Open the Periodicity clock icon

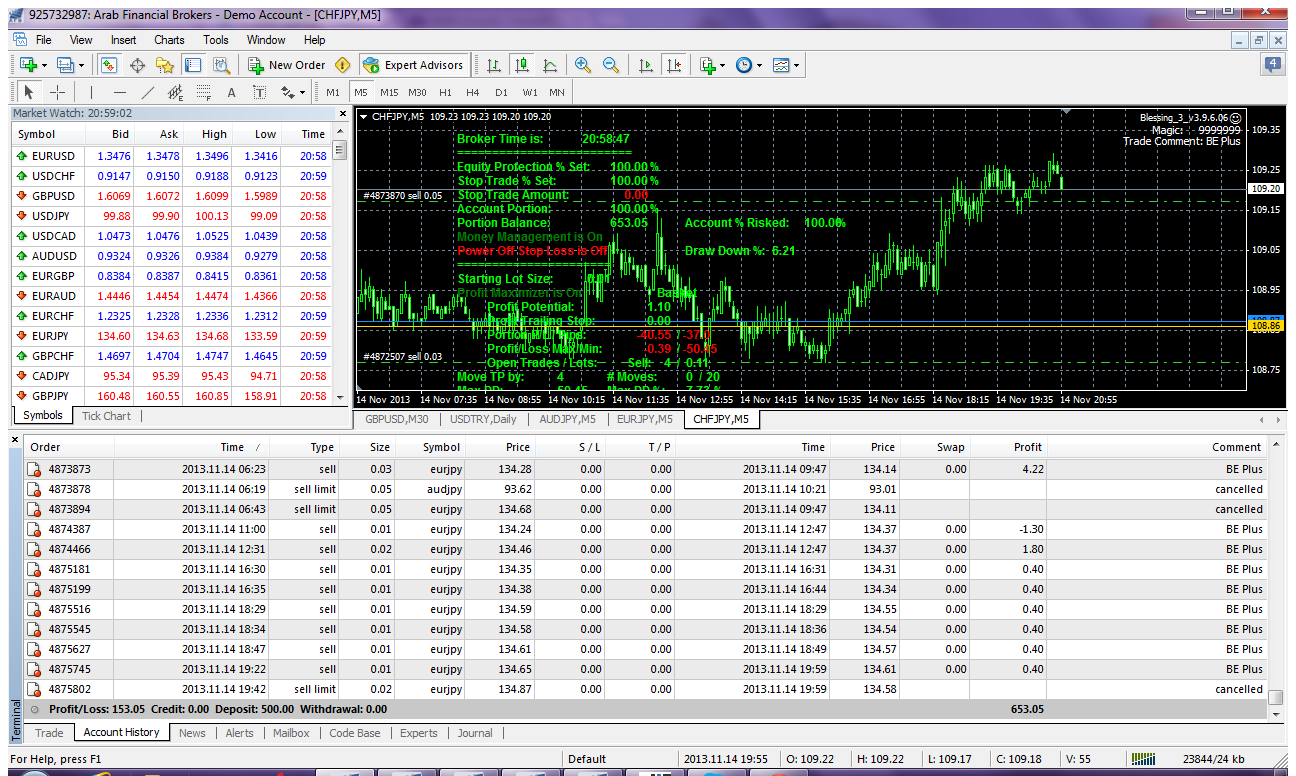tap(744, 65)
